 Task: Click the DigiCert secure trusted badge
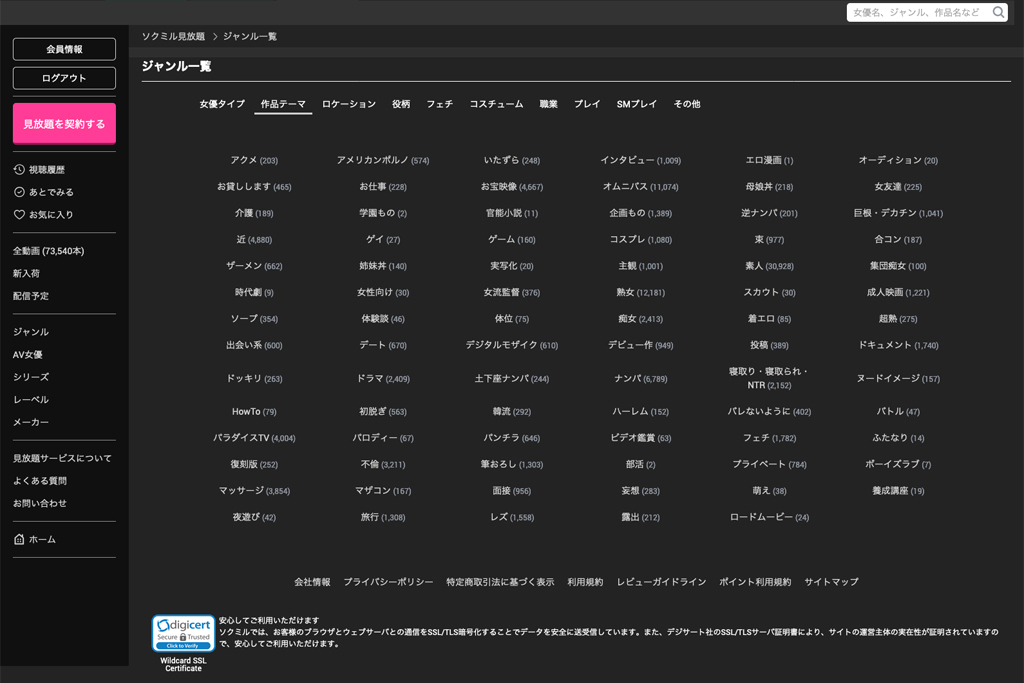coord(183,634)
